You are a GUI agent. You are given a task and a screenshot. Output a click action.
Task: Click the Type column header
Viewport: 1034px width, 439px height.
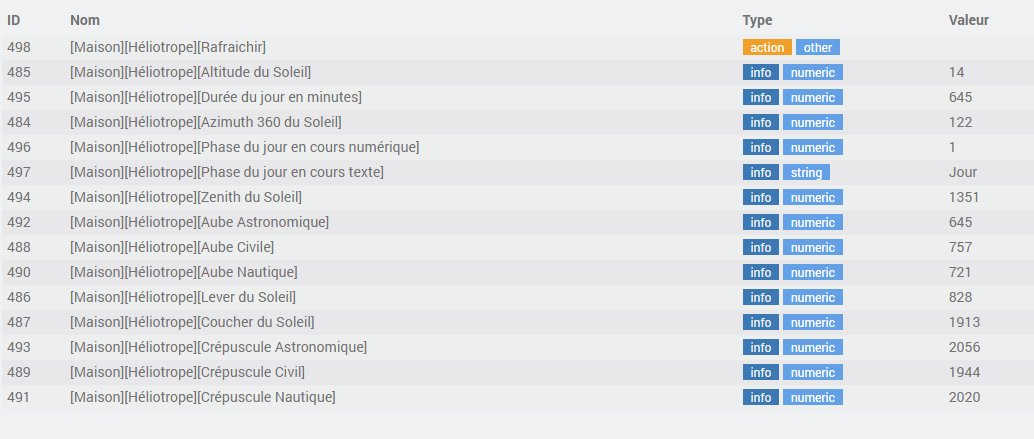click(757, 20)
